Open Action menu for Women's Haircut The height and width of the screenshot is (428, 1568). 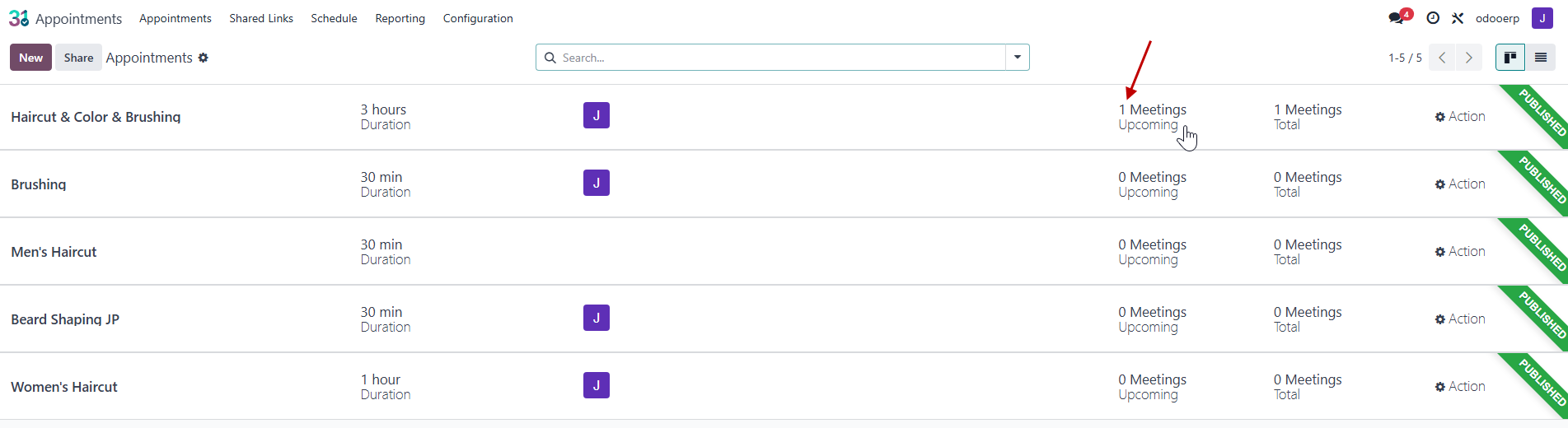[x=1460, y=387]
